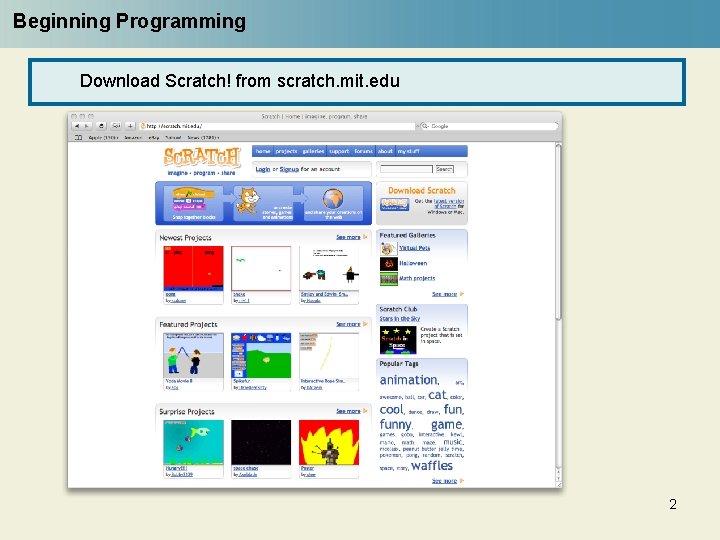
Task: Open the Halloween gallery link
Action: point(413,263)
